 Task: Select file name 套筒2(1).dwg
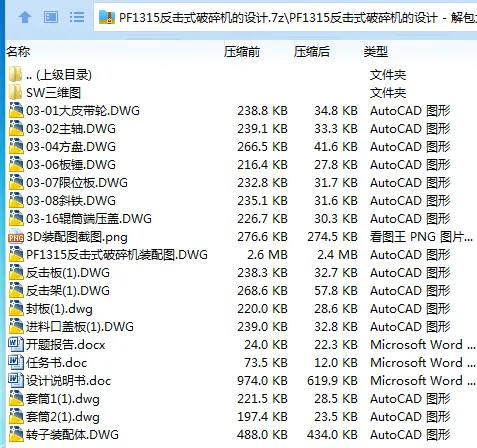(x=63, y=417)
